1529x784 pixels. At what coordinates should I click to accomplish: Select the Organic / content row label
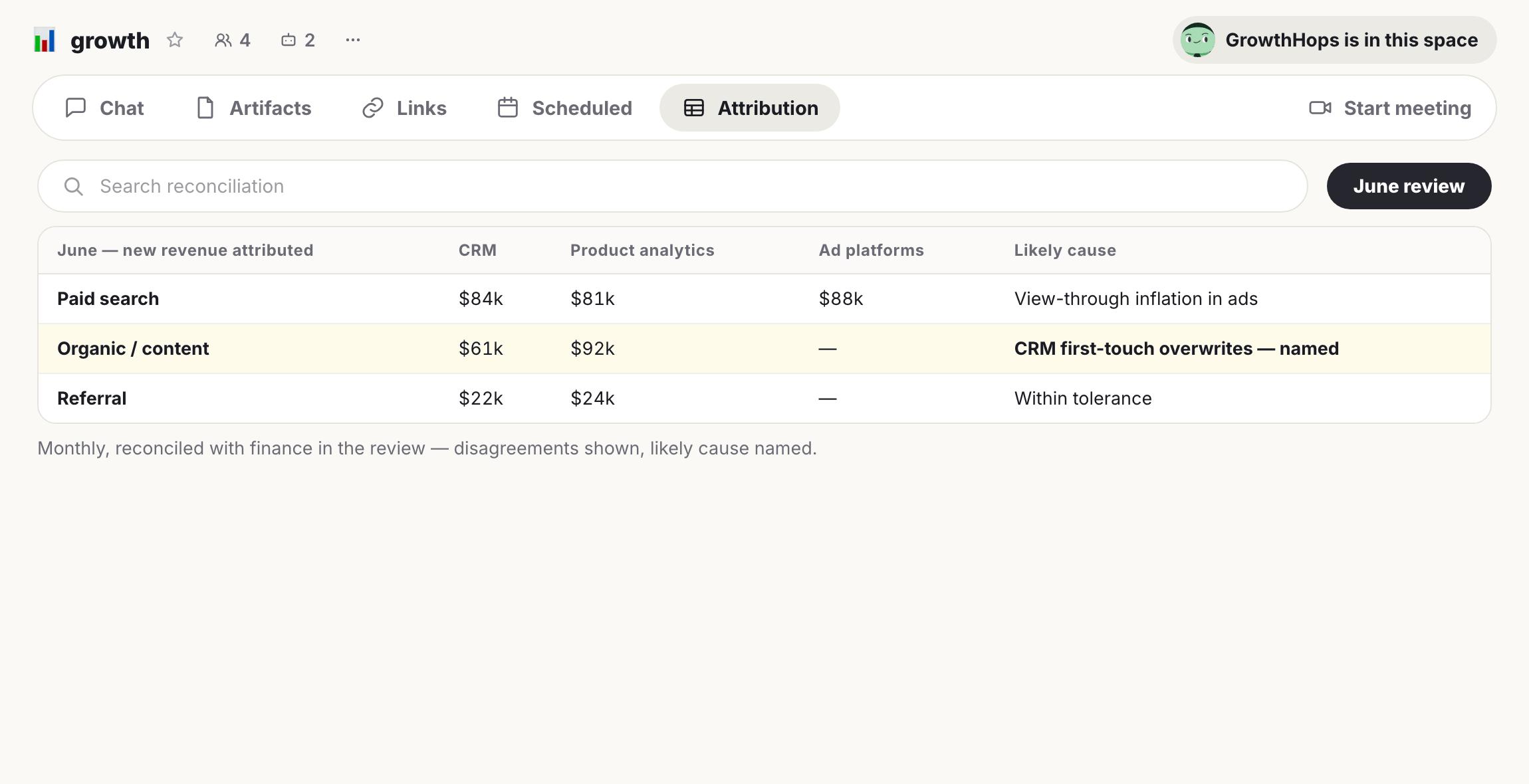133,349
